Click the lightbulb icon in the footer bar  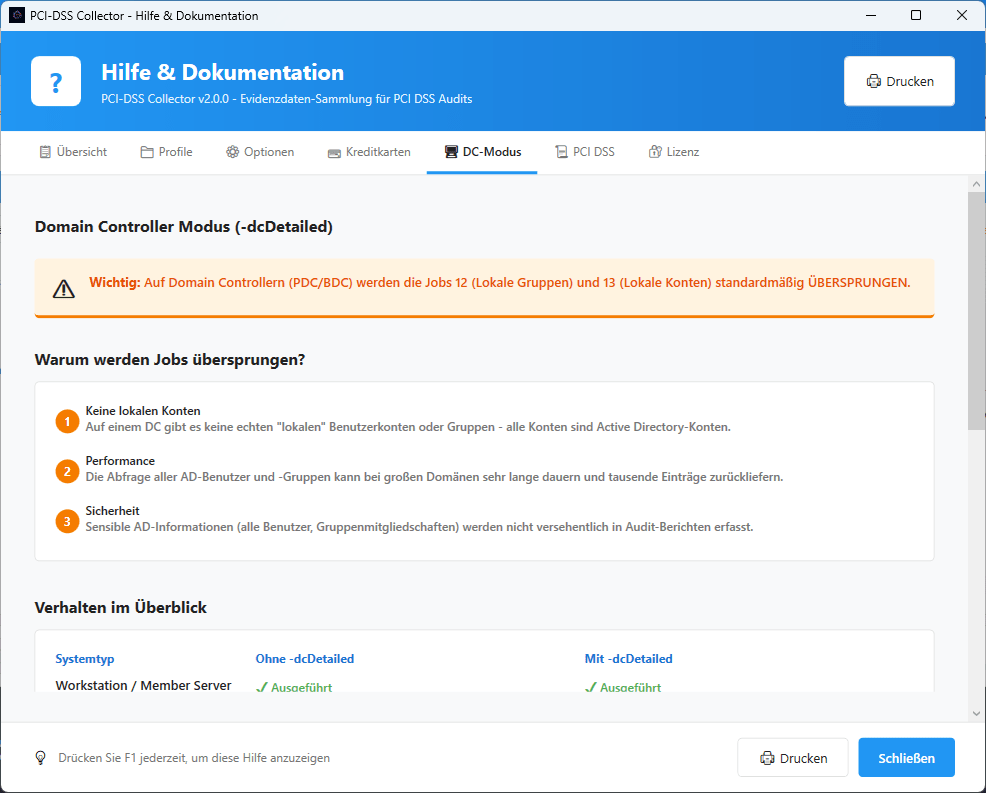[40, 757]
